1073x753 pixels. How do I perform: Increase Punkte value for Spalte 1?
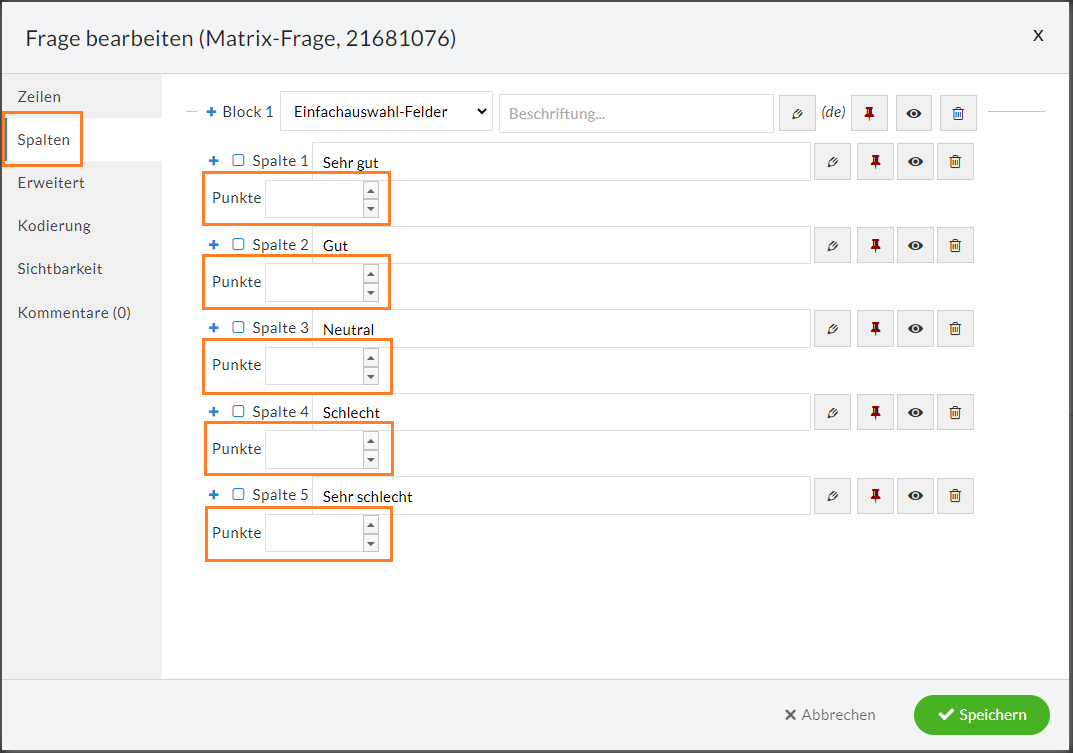371,190
